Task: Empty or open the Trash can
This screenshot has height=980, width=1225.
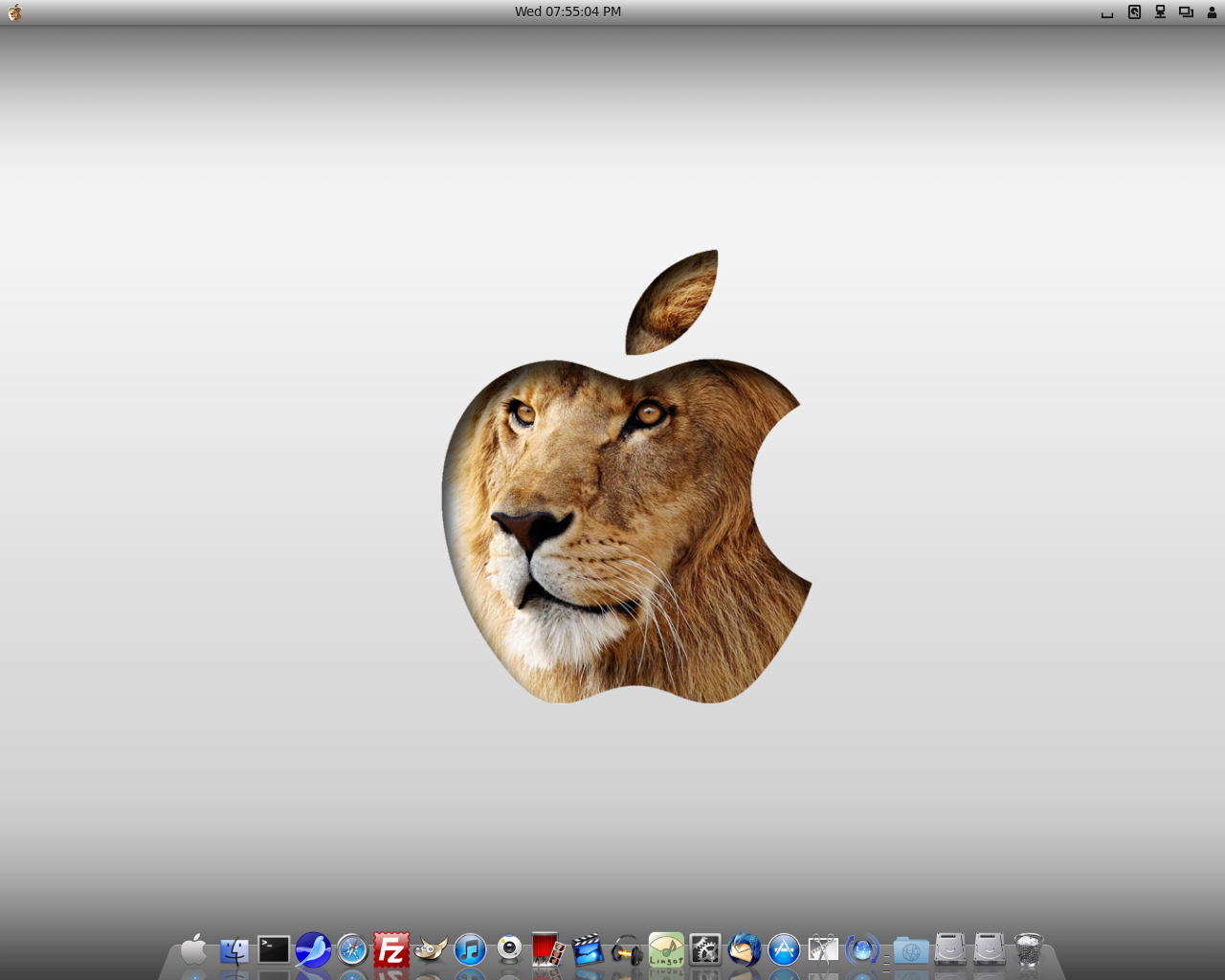Action: point(1029,950)
